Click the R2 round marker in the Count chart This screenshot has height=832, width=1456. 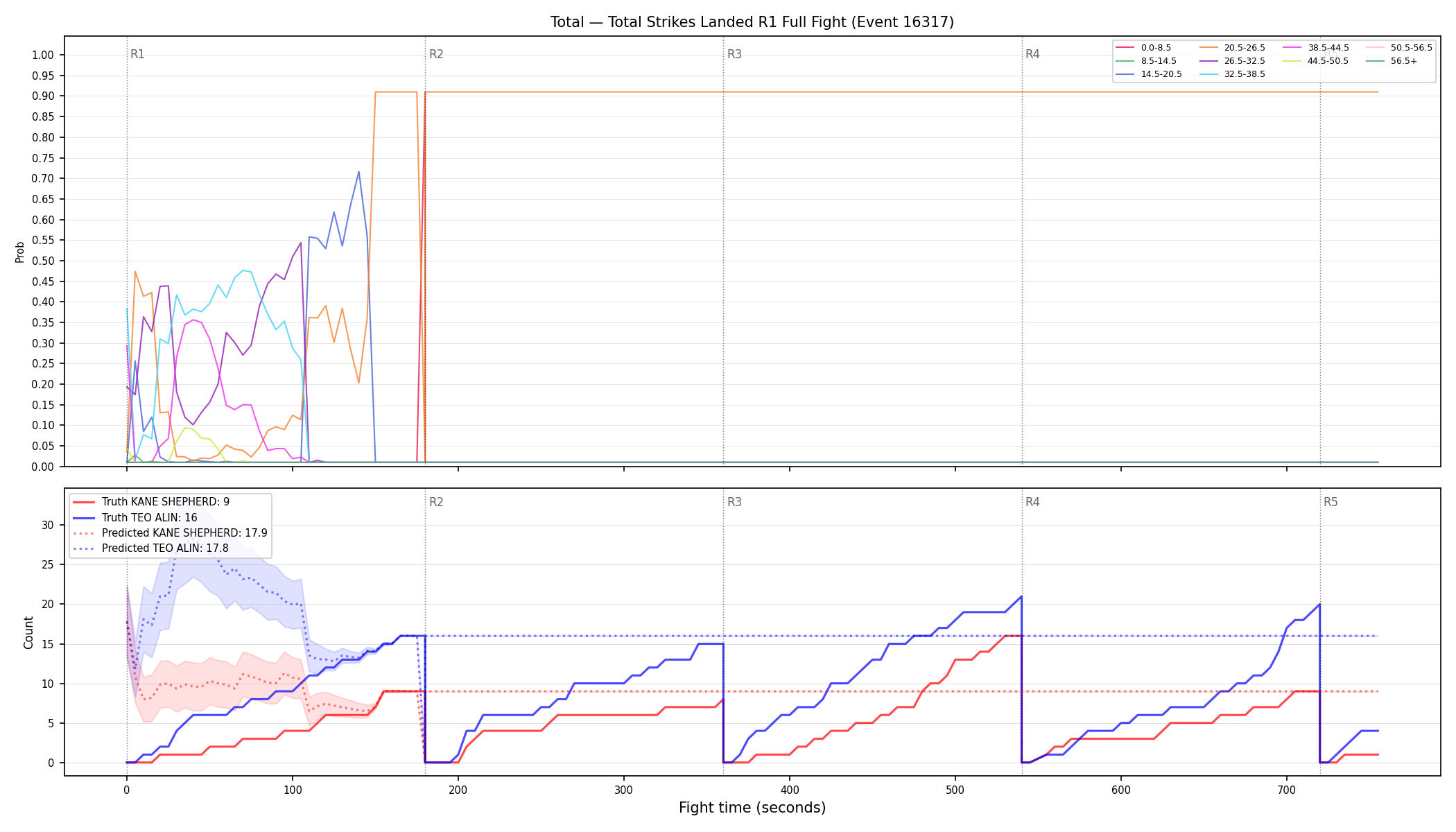coord(436,502)
